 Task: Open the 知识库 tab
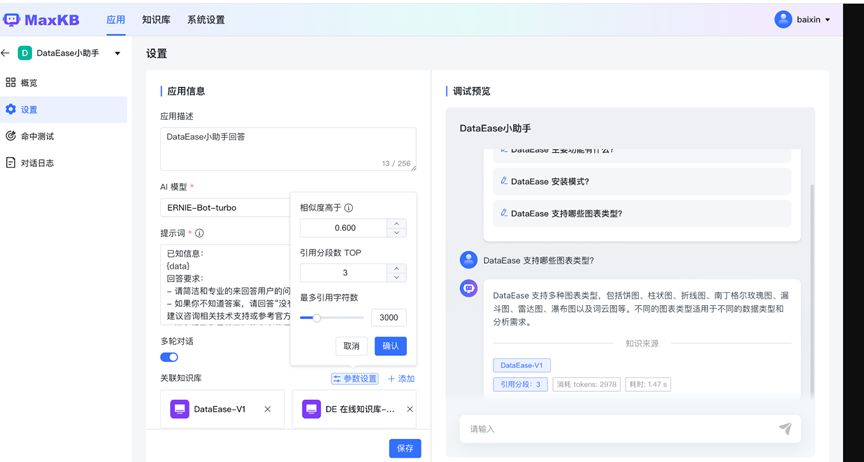156,20
